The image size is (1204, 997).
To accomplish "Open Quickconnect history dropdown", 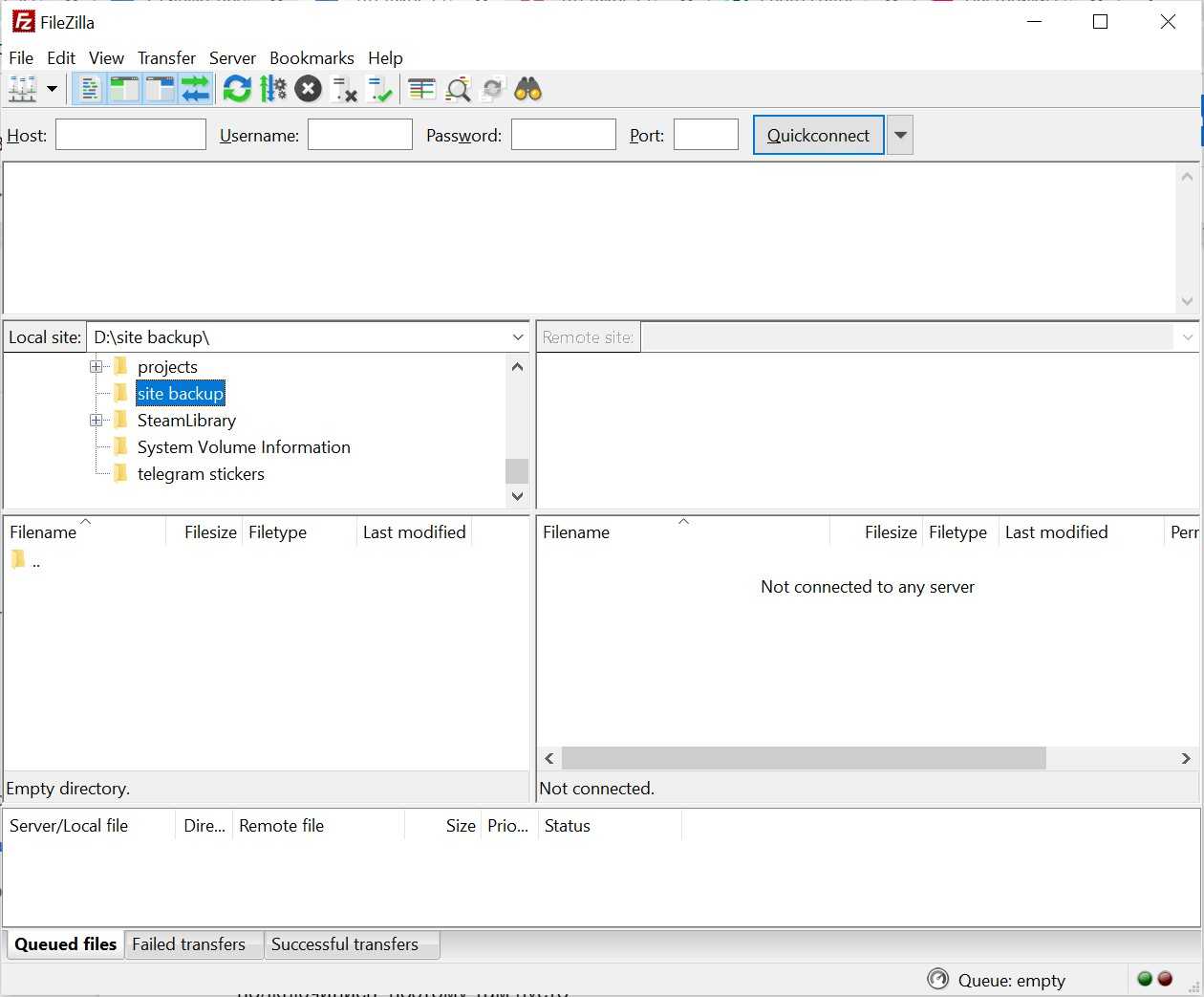I will 900,136.
